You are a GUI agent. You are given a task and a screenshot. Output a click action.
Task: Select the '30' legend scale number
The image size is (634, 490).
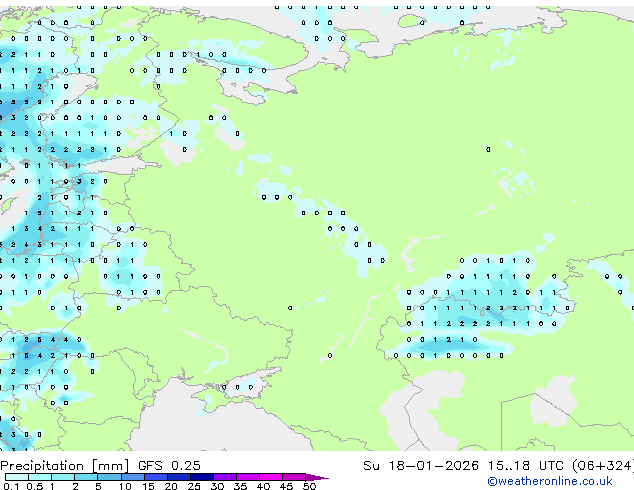pyautogui.click(x=217, y=486)
